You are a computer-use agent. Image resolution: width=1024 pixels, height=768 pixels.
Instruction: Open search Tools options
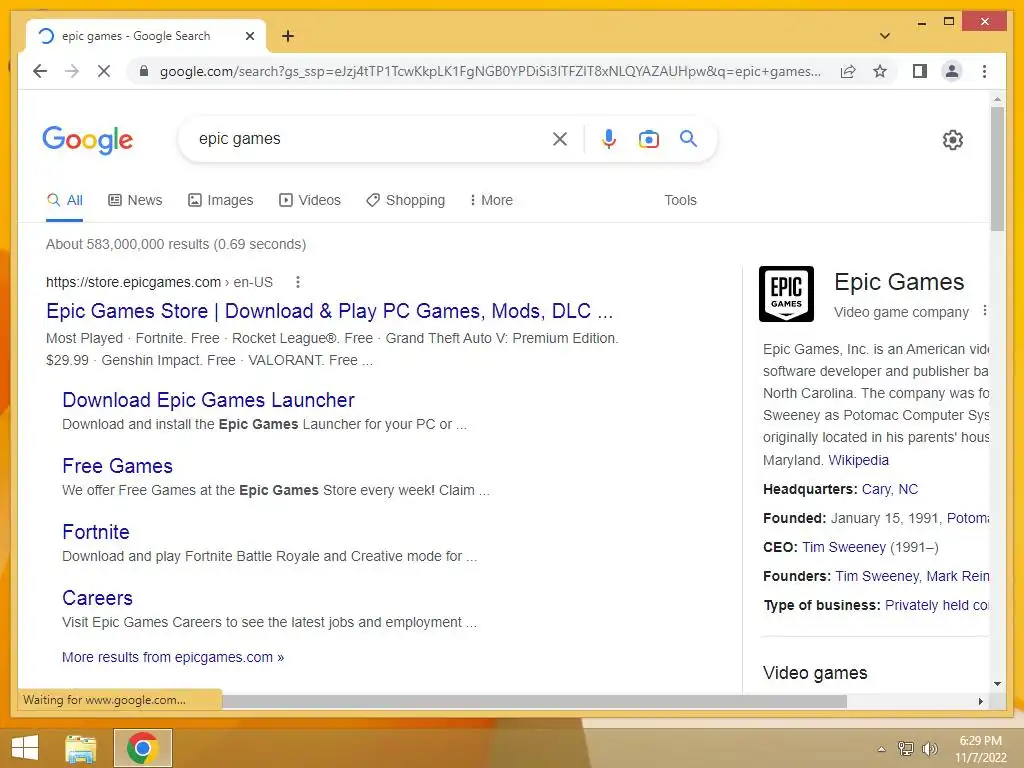point(680,200)
